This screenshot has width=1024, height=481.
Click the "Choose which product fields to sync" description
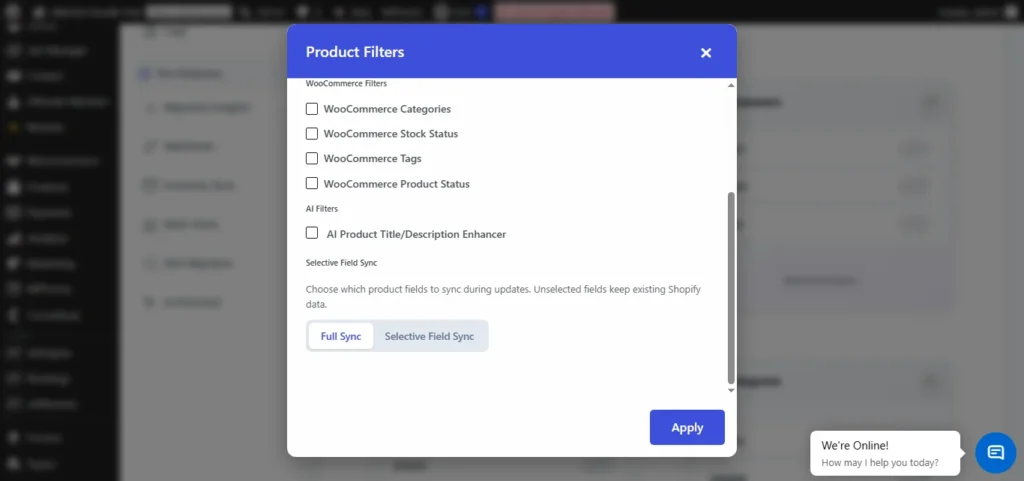[503, 296]
